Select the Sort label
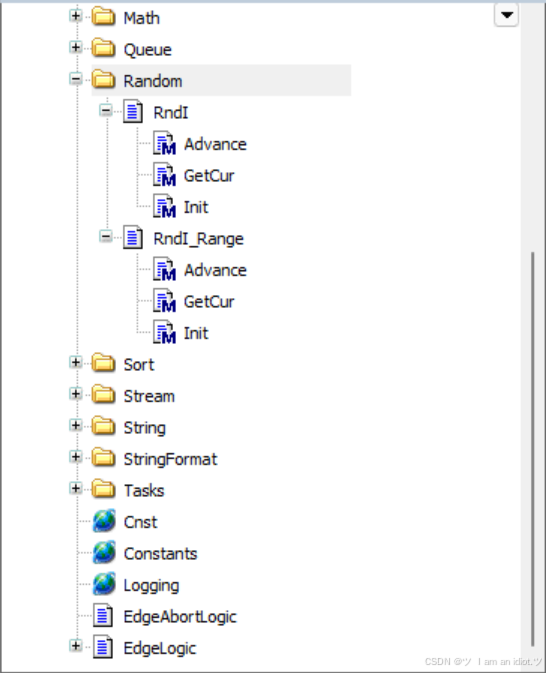Viewport: 546px width, 673px height. pos(139,365)
